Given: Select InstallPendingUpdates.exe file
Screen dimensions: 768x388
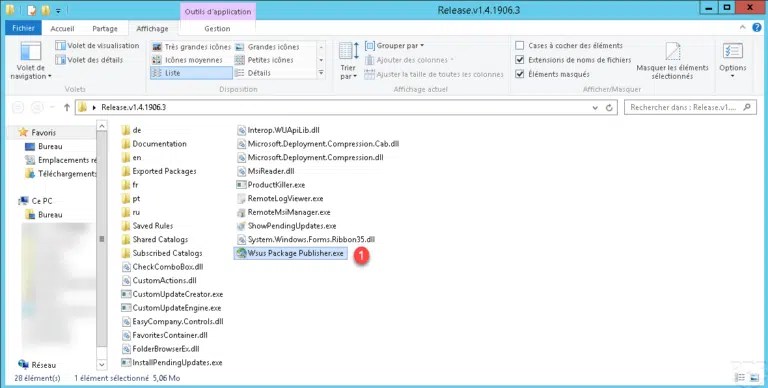Looking at the screenshot, I should [x=171, y=363].
